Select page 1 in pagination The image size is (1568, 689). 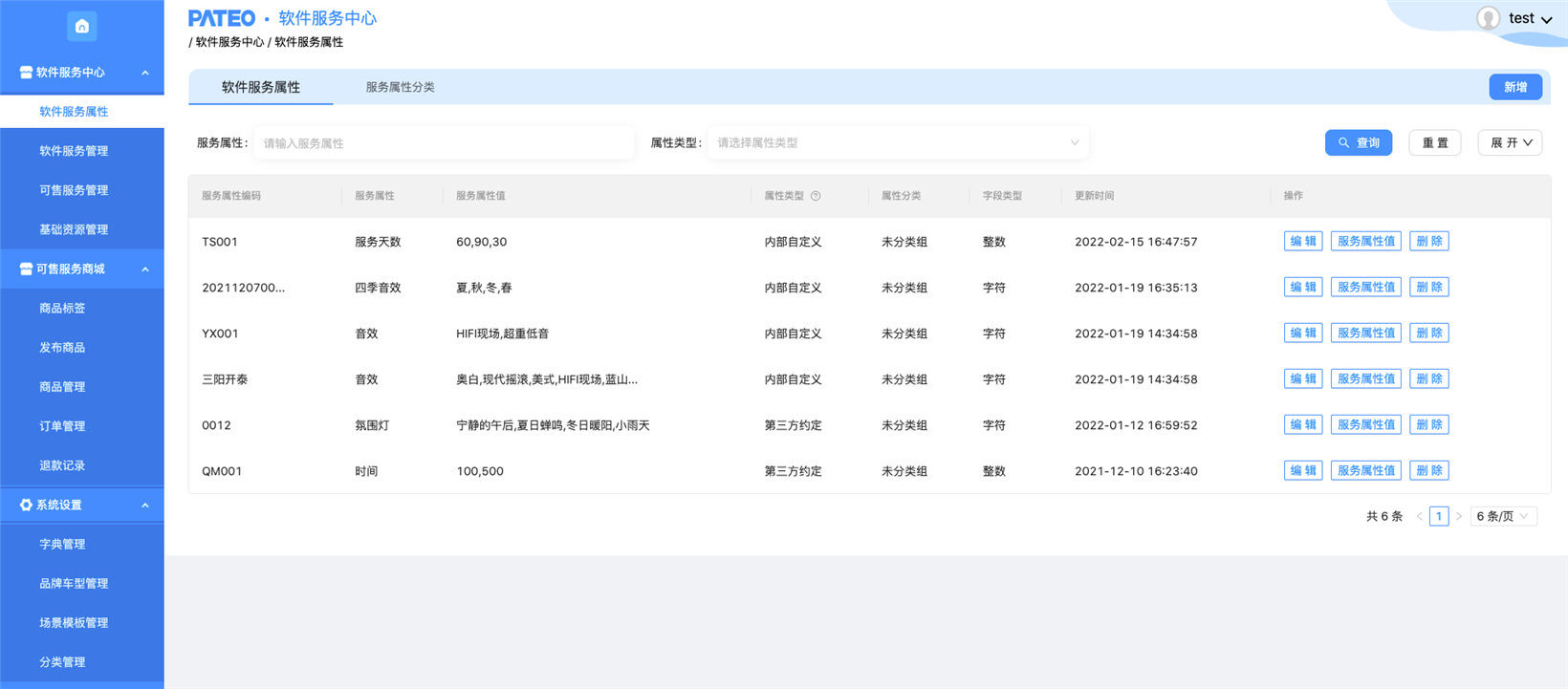click(x=1439, y=517)
